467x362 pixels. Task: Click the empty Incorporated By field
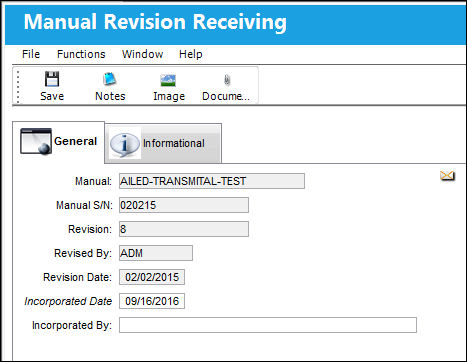click(x=268, y=325)
